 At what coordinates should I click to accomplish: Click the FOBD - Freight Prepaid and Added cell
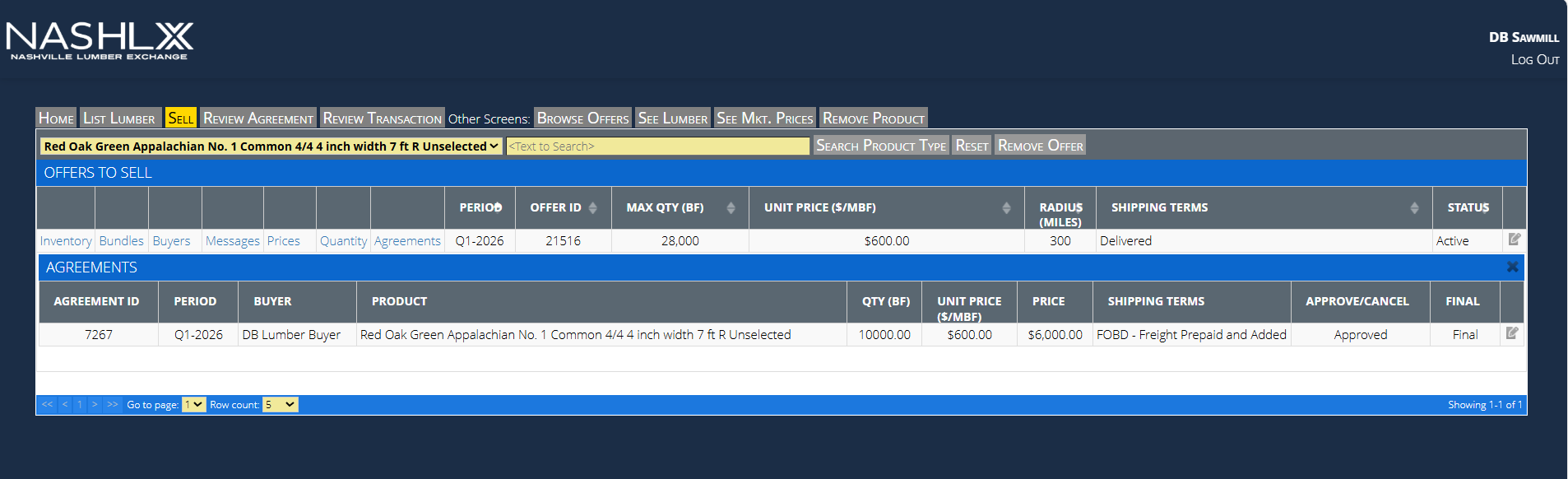point(1191,334)
